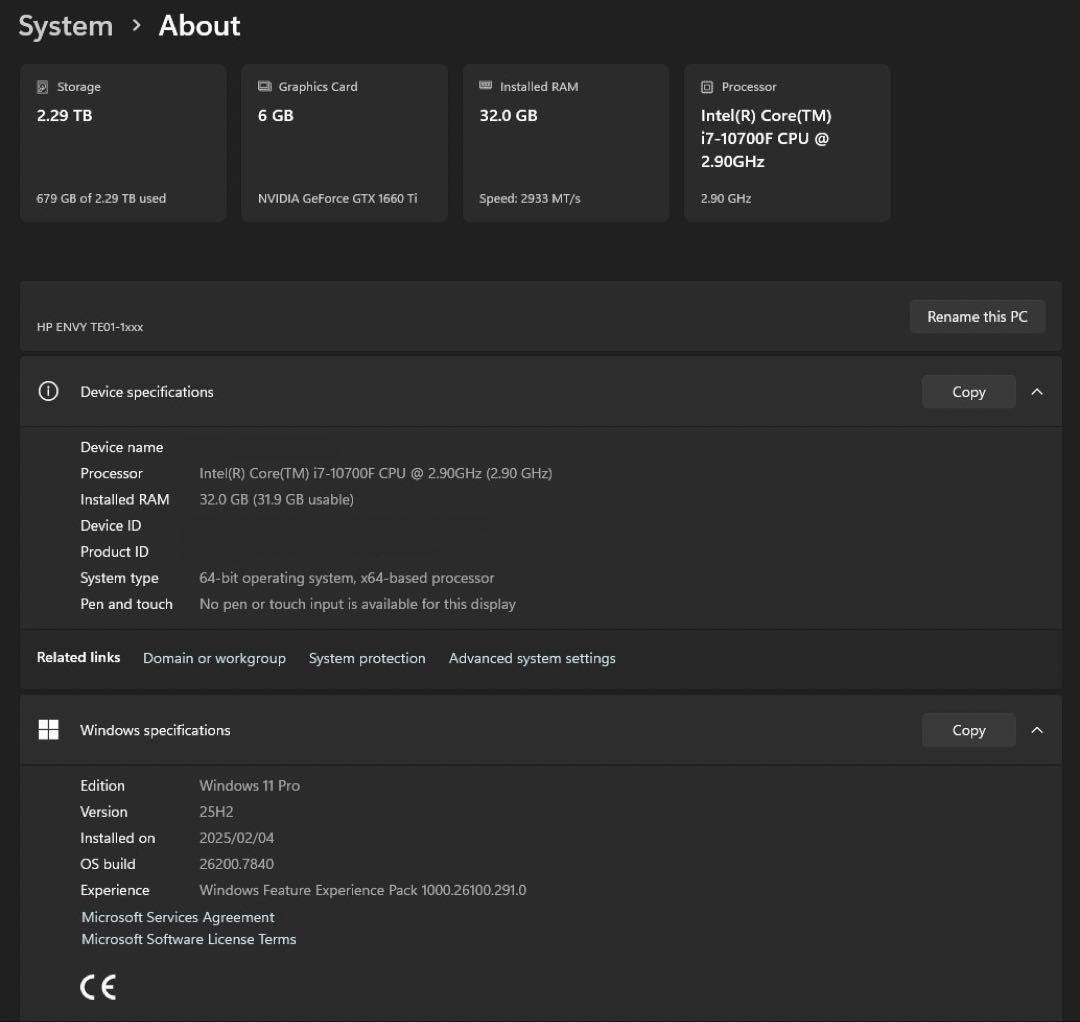Click the 'OS build' label
This screenshot has height=1022, width=1080.
click(108, 864)
